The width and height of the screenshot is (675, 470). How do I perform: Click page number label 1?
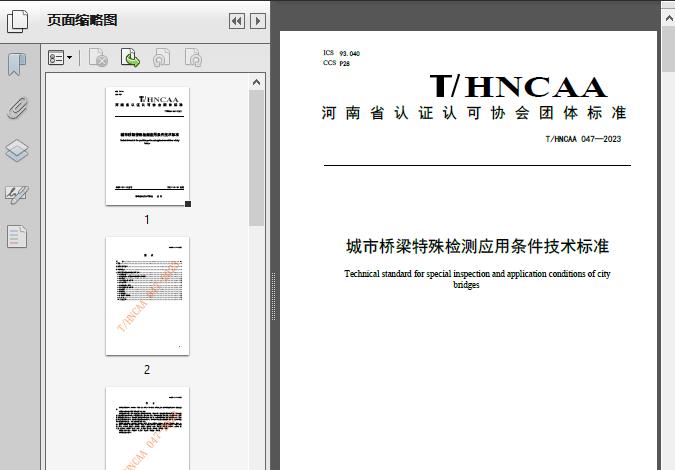[147, 220]
